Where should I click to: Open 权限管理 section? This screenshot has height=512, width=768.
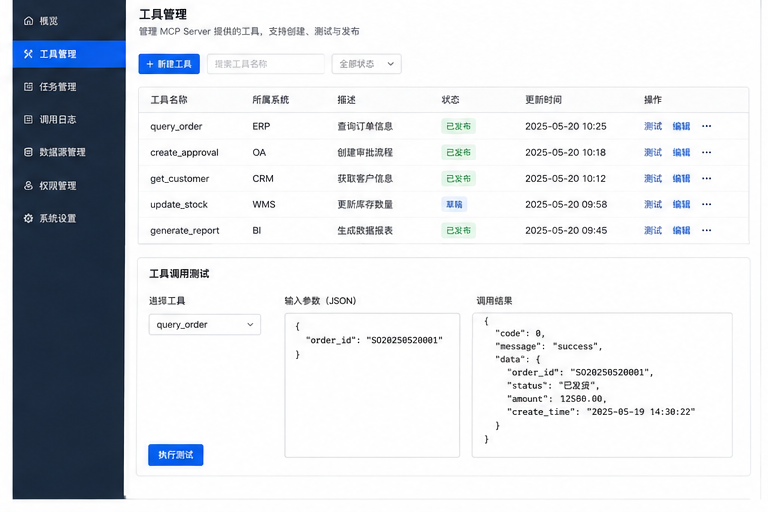coord(69,185)
